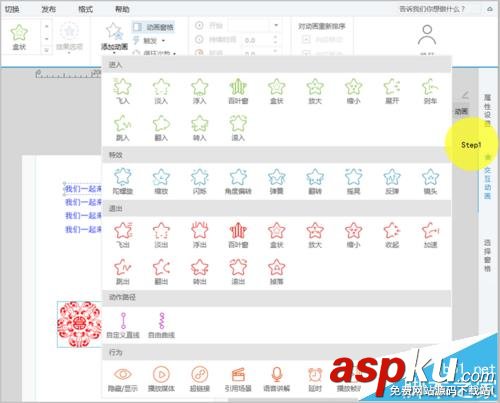This screenshot has width=500, height=403.
Task: Add a 自定义直线 custom line motion path
Action: click(x=123, y=325)
